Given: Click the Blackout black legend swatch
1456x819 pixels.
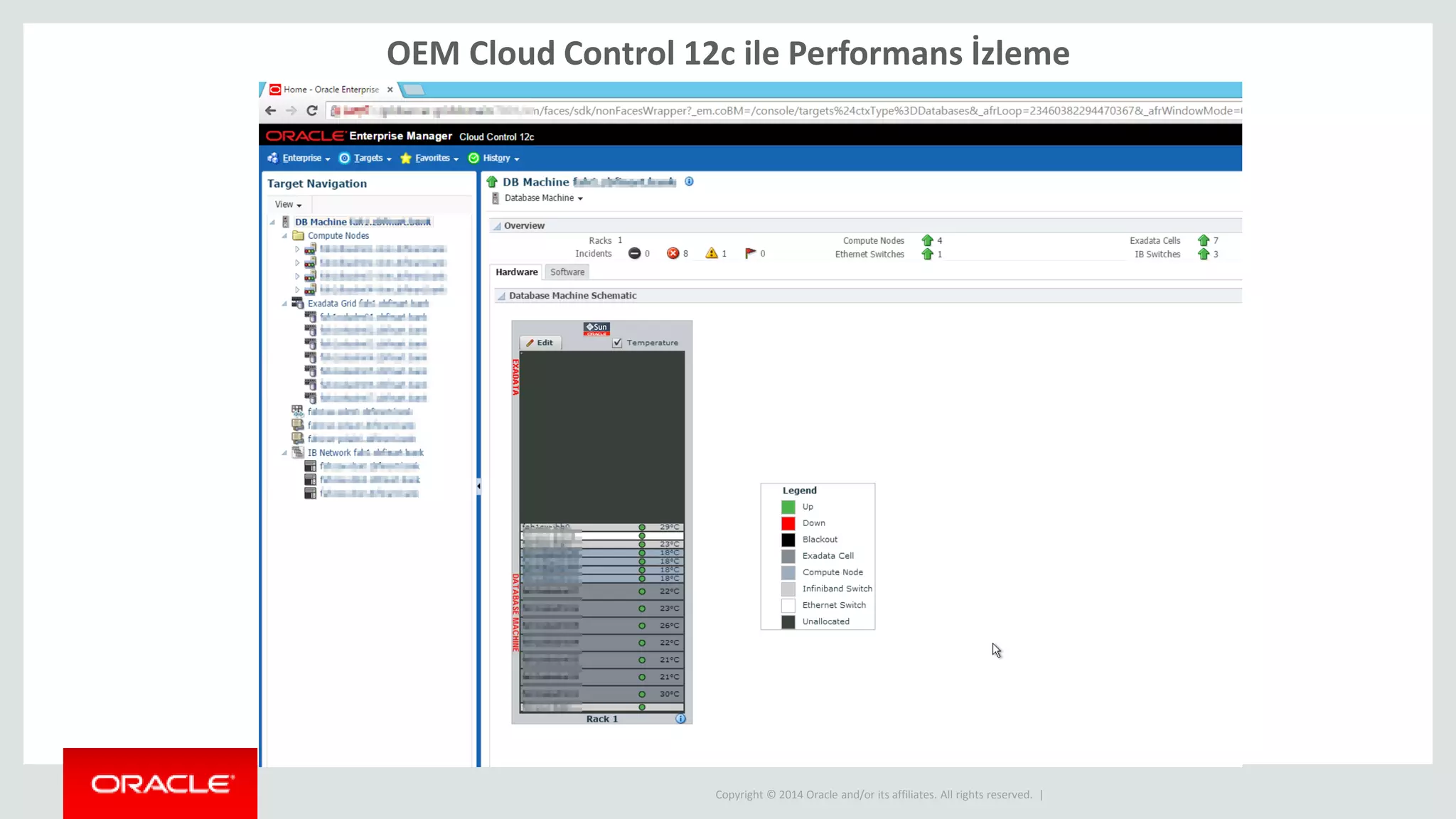Looking at the screenshot, I should click(x=788, y=540).
